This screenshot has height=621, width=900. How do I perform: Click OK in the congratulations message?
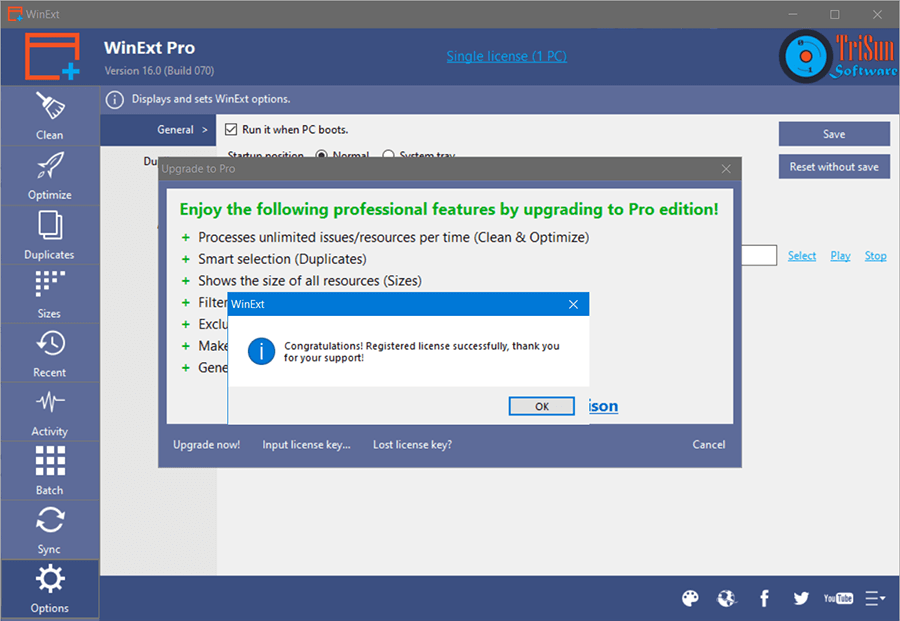pyautogui.click(x=541, y=406)
